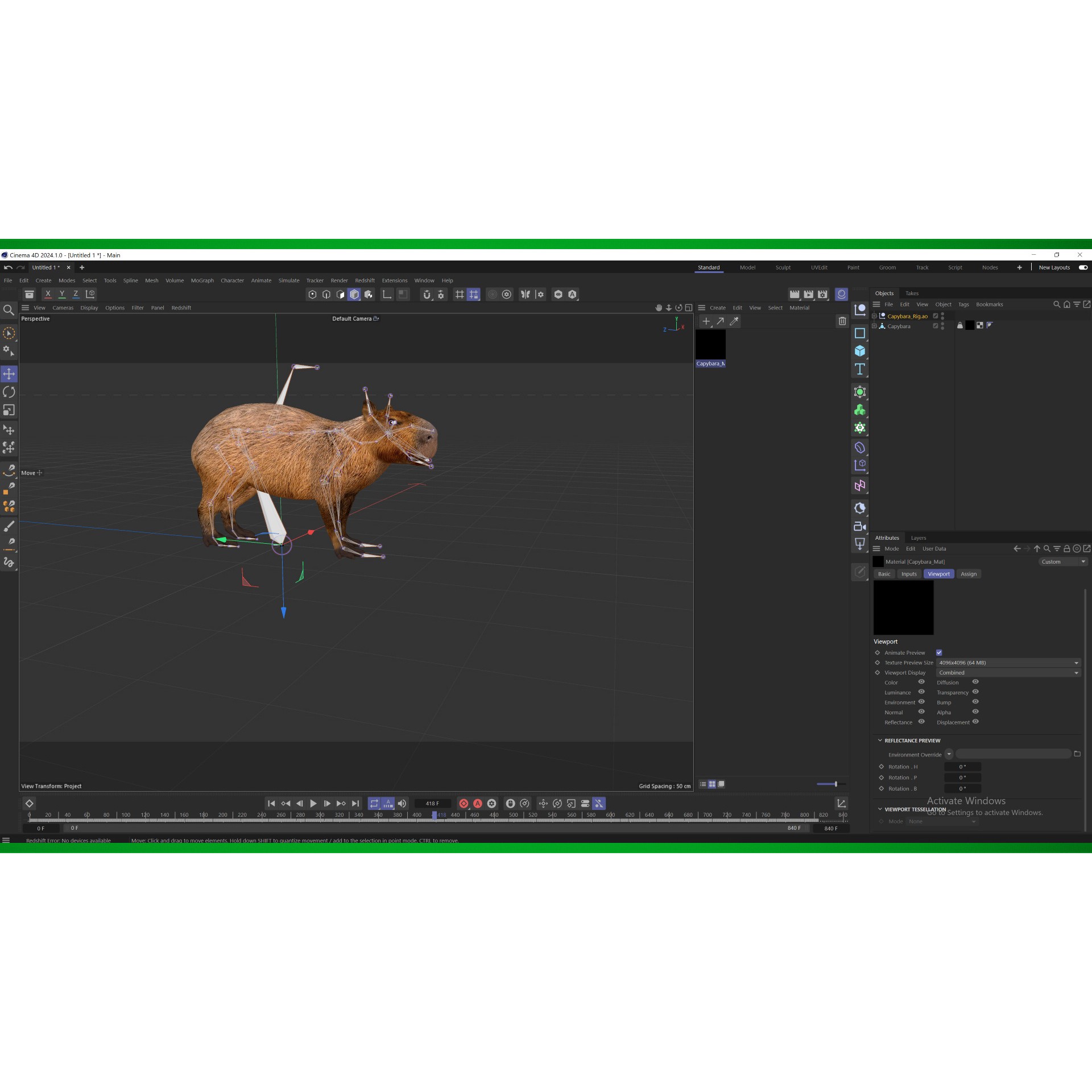
Task: Click the magnifier search tool at top left
Action: click(9, 310)
